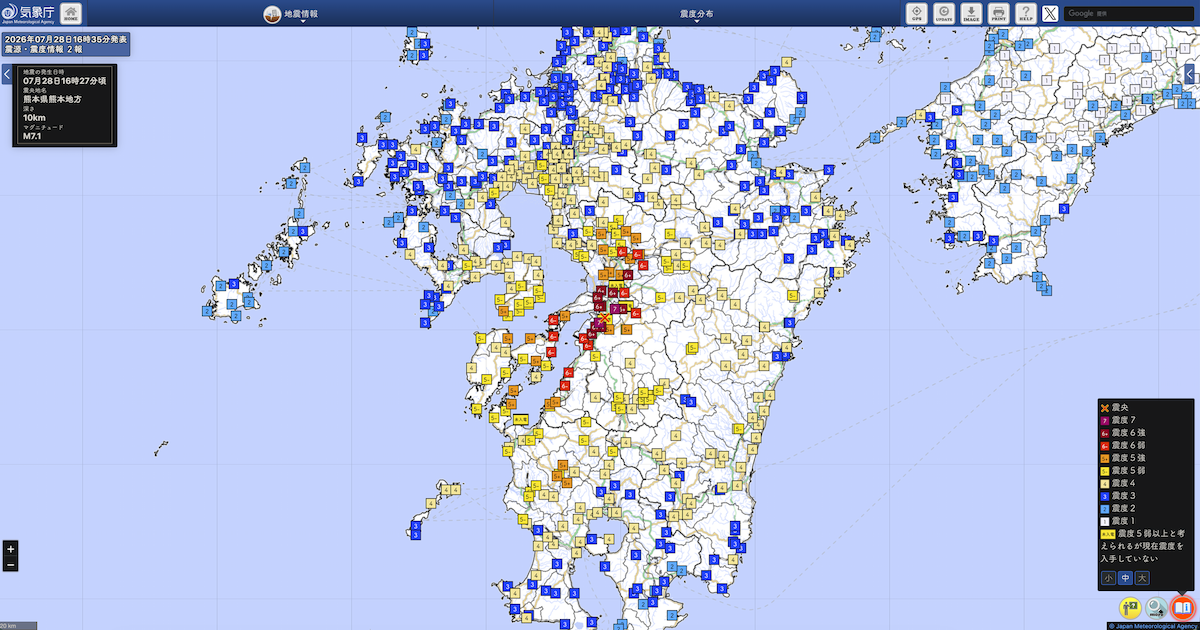Print the map with PRINT button
Viewport: 1200px width, 630px height.
click(x=997, y=14)
